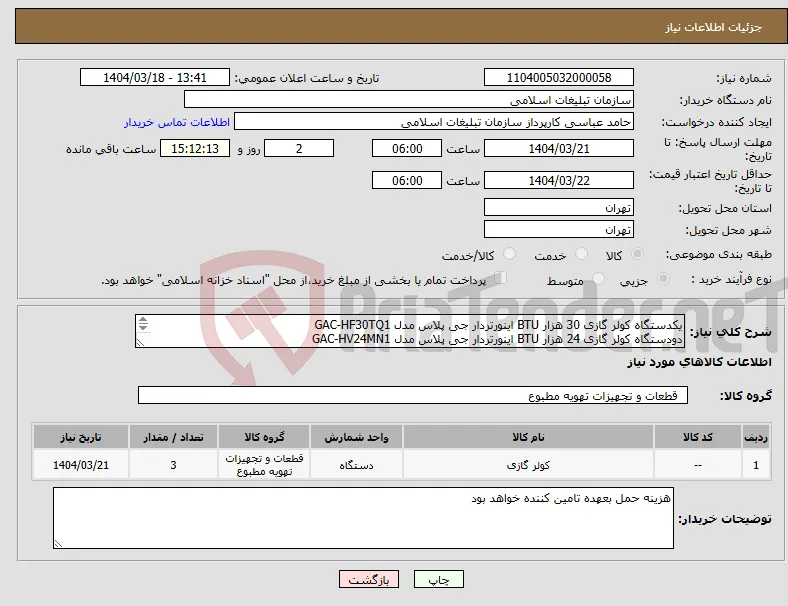Image resolution: width=788 pixels, height=606 pixels.
Task: Click the validity time 06:00 field beside 1404/03/22
Action: point(407,180)
